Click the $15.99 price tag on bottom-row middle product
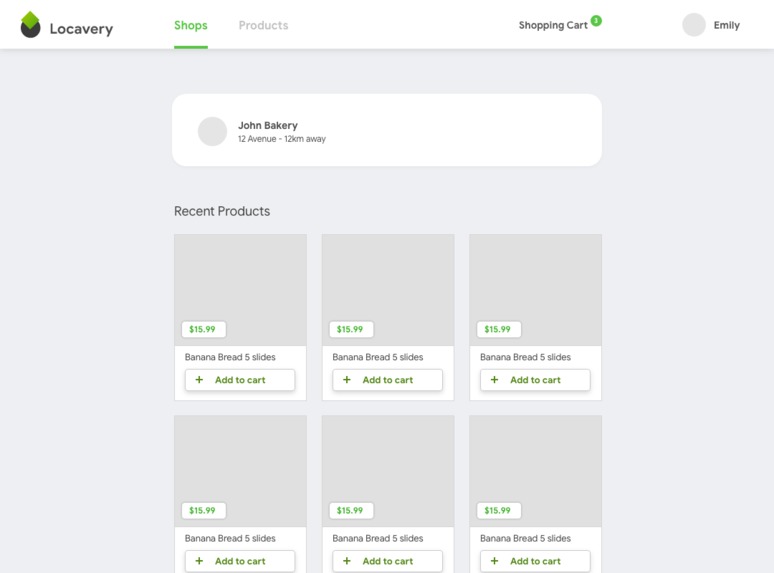Screen dimensions: 774x573 coord(351,510)
